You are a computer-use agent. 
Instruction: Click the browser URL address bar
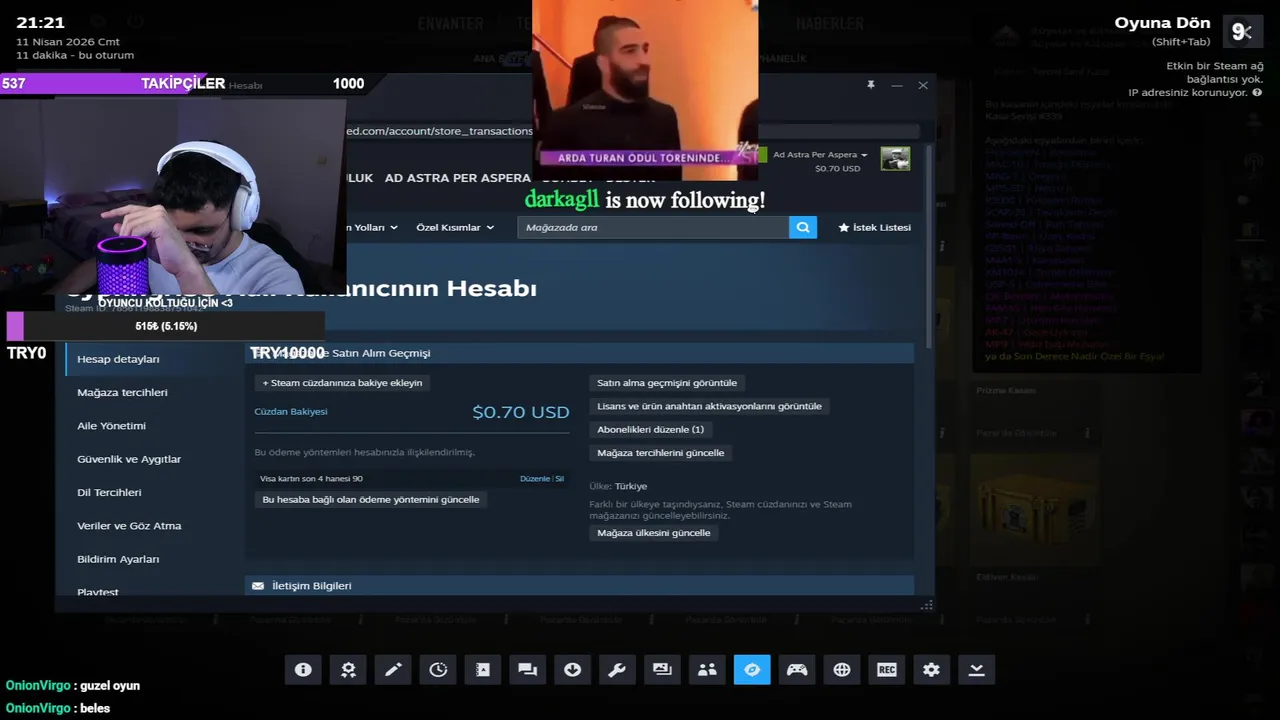click(x=630, y=131)
